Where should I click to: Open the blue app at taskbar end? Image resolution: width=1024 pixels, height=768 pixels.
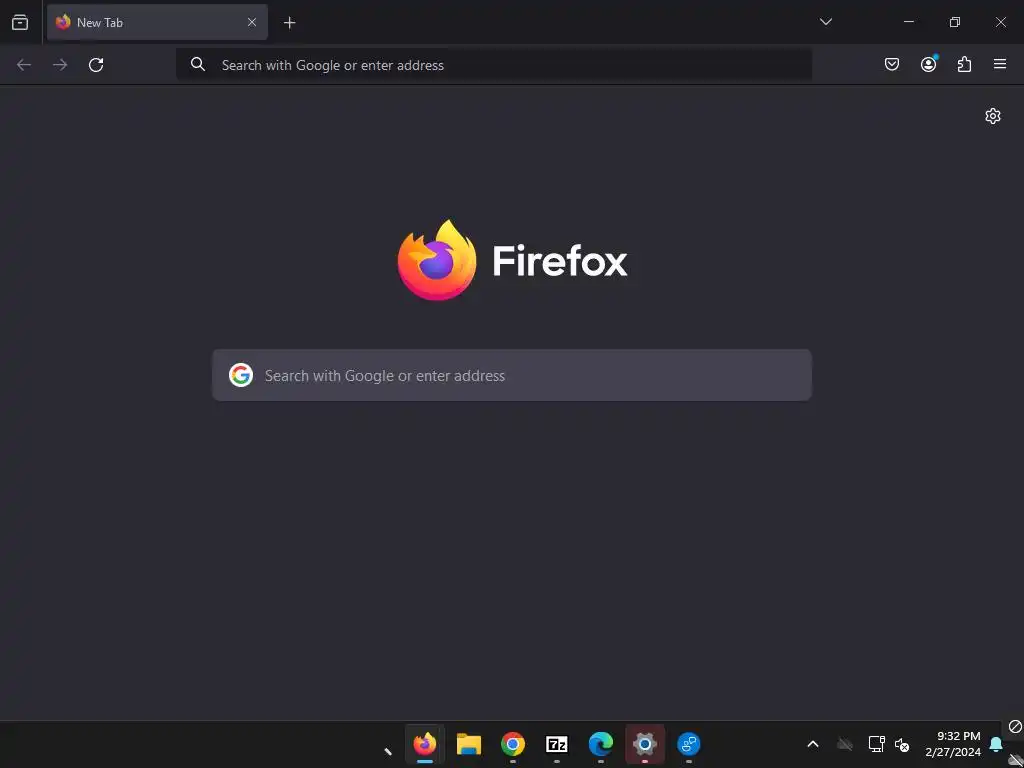point(689,744)
